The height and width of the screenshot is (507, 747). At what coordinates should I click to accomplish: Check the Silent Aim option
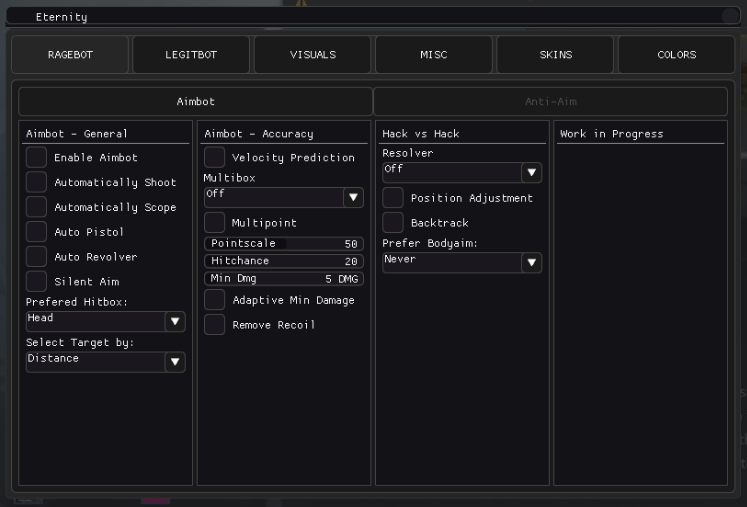tap(37, 282)
